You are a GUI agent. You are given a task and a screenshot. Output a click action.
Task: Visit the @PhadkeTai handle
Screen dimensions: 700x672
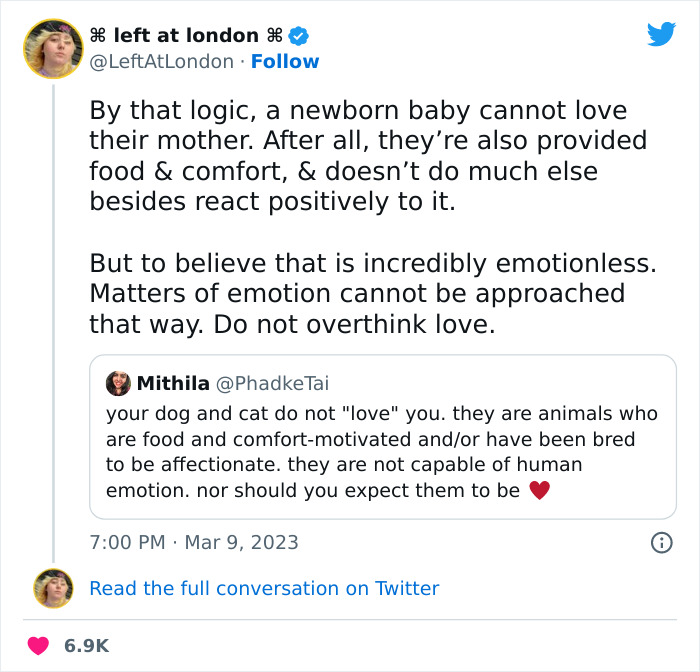[272, 383]
